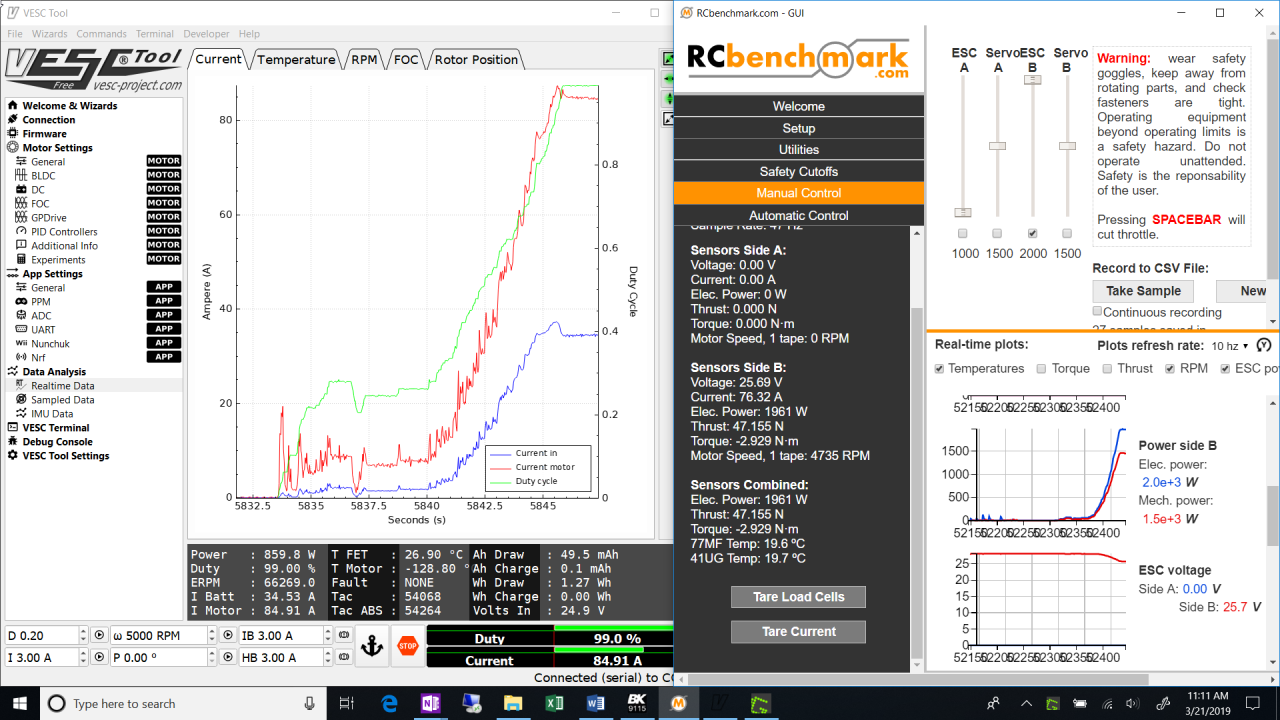Click the VESC Tool taskbar icon

click(x=718, y=703)
